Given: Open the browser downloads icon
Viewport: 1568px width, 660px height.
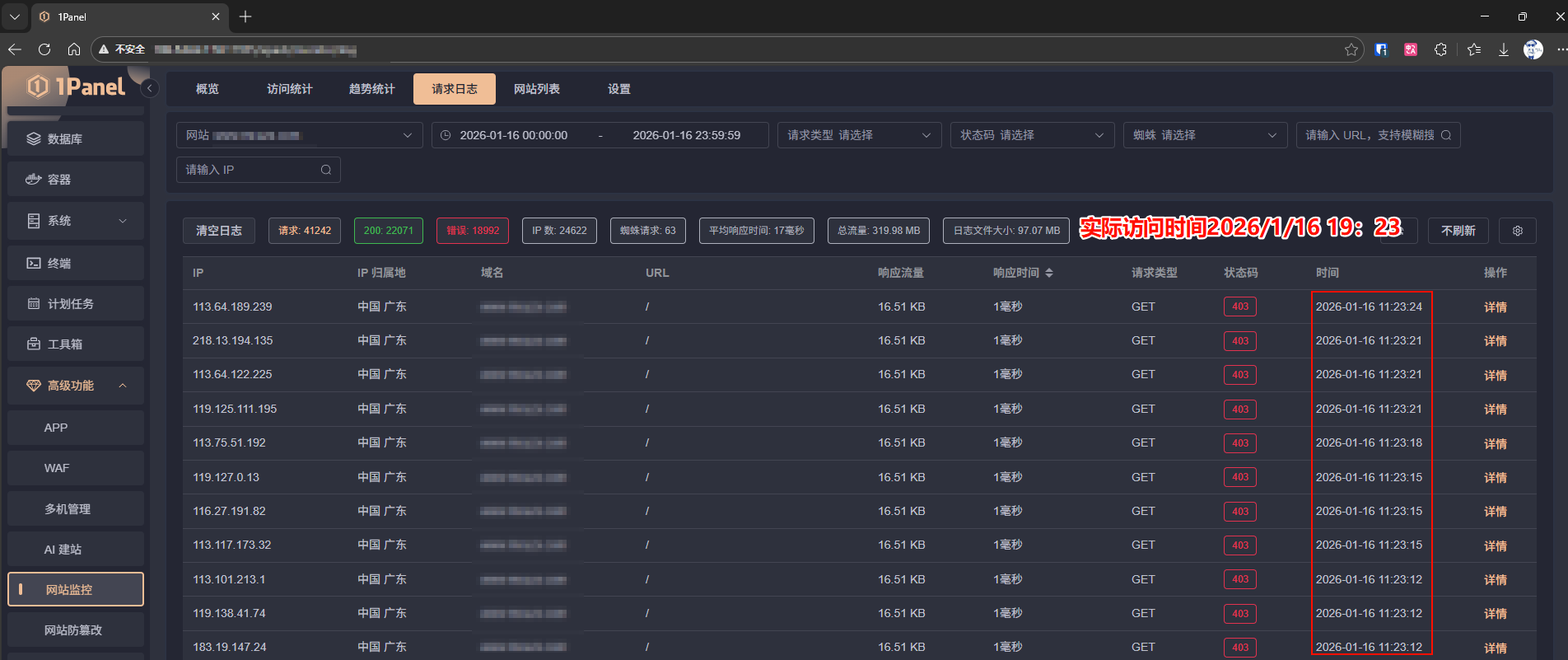Looking at the screenshot, I should tap(1503, 49).
